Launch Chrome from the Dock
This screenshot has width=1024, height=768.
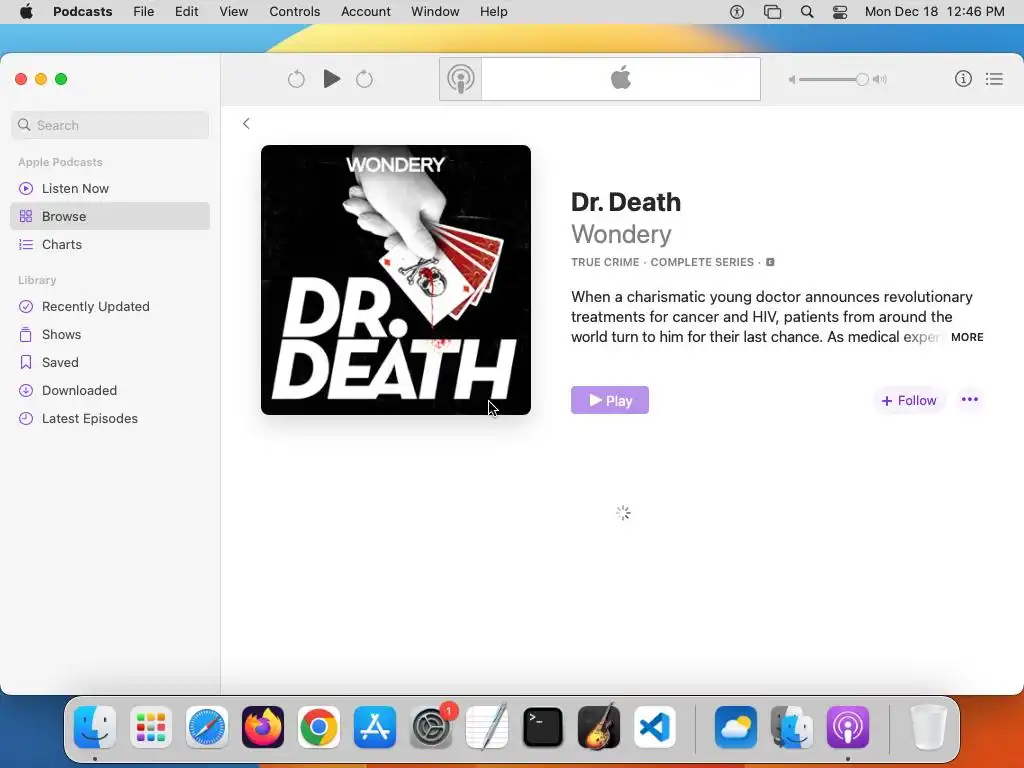[319, 727]
